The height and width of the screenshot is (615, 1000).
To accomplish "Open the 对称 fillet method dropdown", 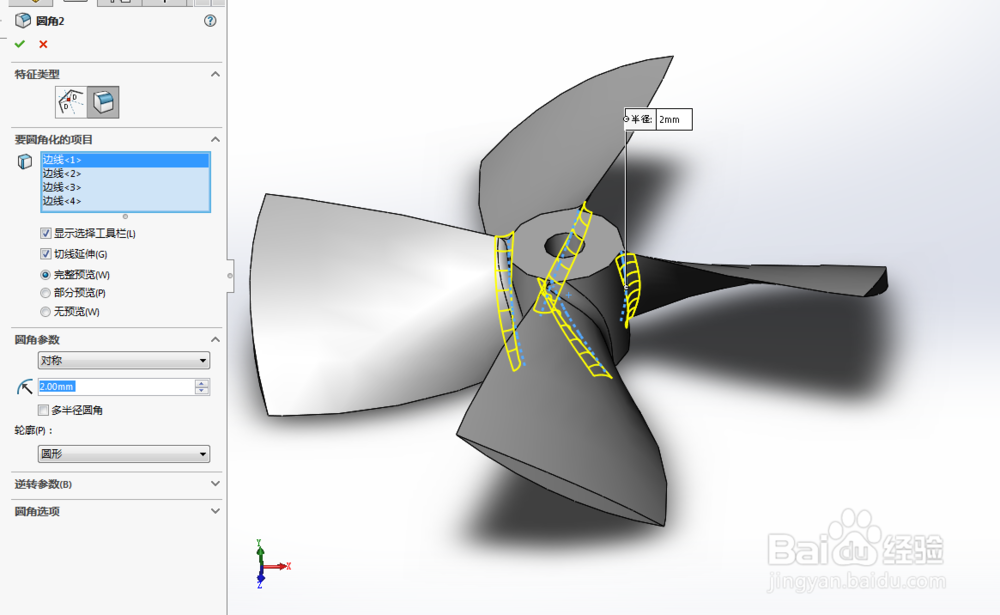I will [124, 360].
